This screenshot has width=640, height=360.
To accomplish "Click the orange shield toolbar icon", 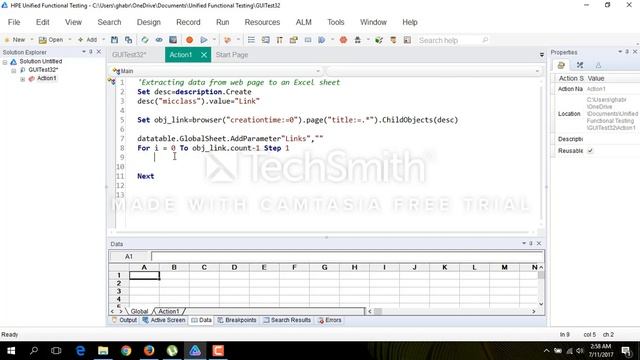I will coord(393,40).
